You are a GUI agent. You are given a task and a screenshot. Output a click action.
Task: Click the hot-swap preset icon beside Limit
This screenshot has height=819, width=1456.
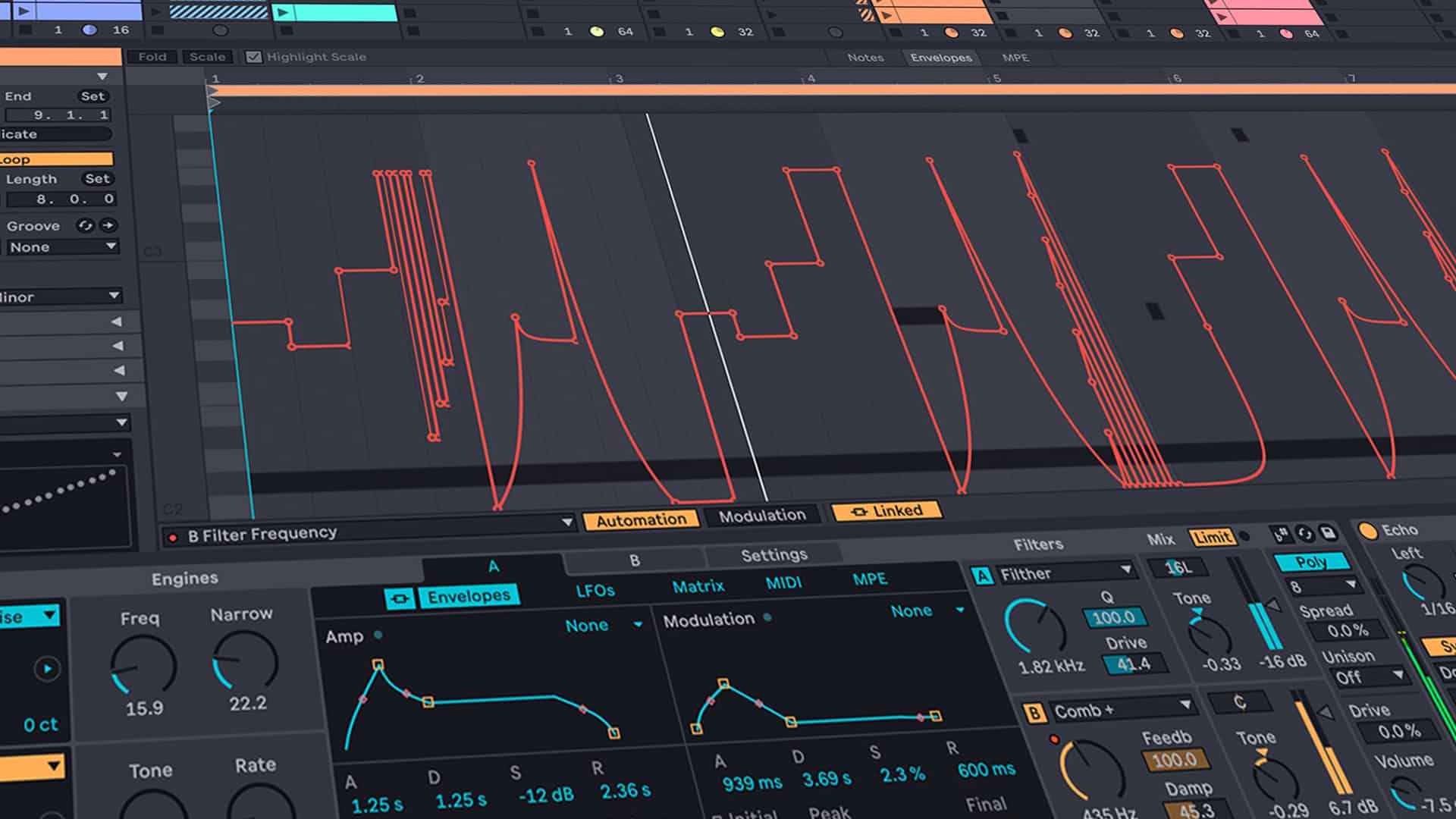pos(1304,534)
